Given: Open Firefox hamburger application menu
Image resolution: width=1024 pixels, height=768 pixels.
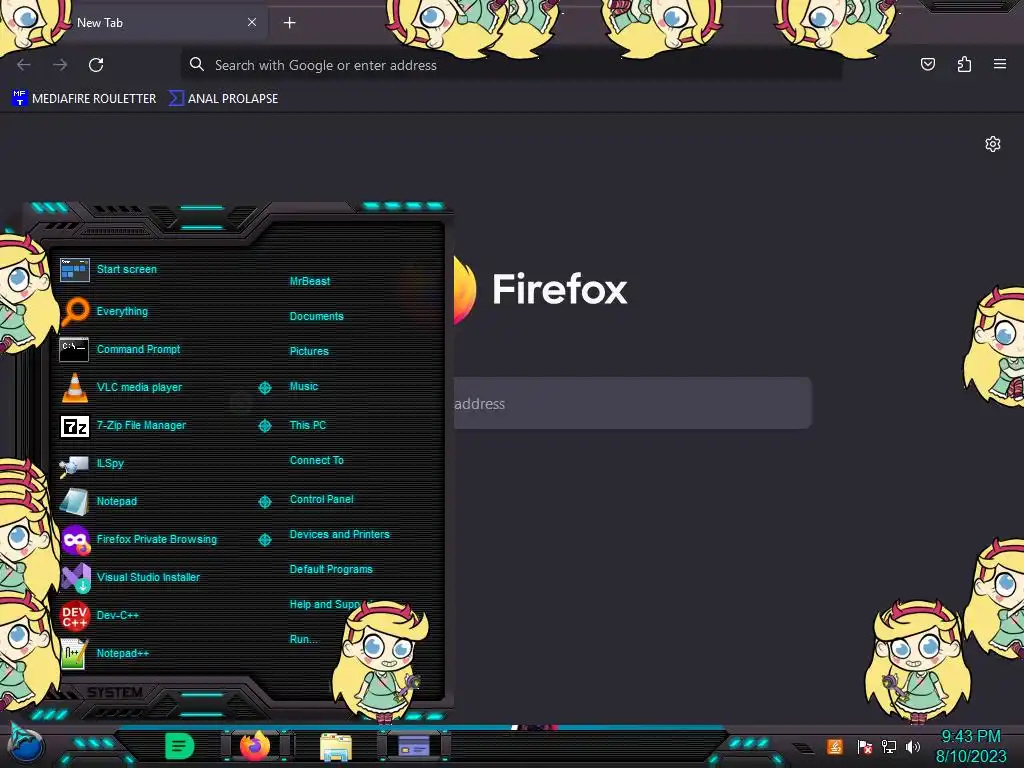Looking at the screenshot, I should 1000,64.
